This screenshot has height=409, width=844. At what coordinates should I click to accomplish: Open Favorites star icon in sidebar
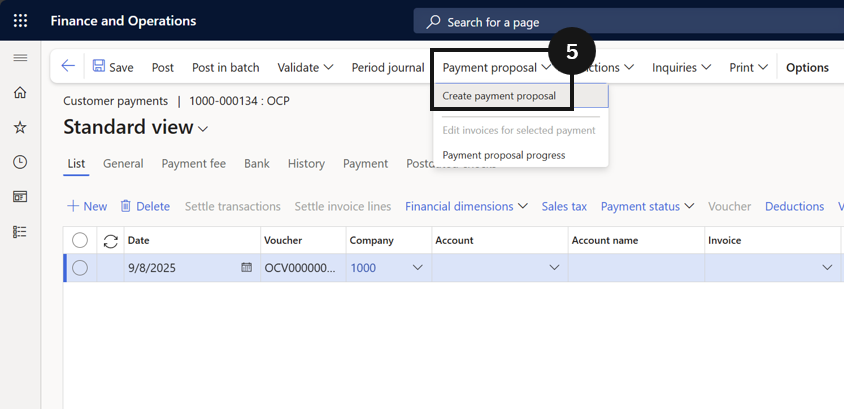[x=20, y=128]
